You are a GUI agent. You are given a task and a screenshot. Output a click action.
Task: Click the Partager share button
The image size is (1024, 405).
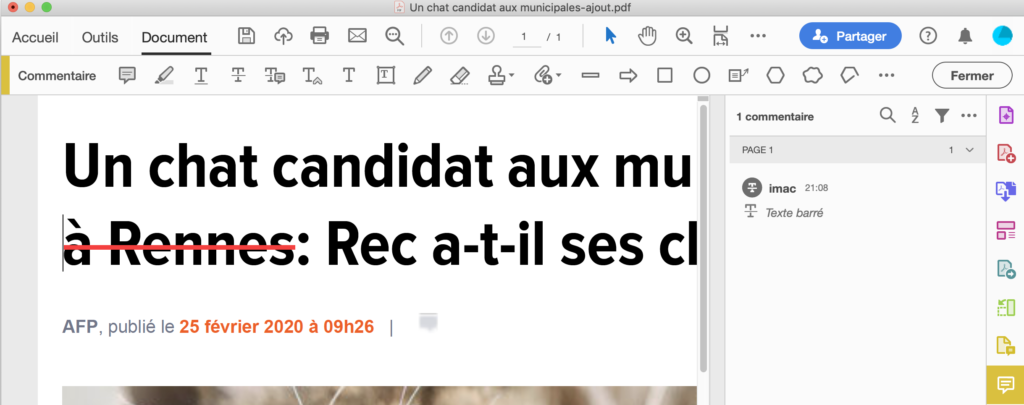pos(850,37)
